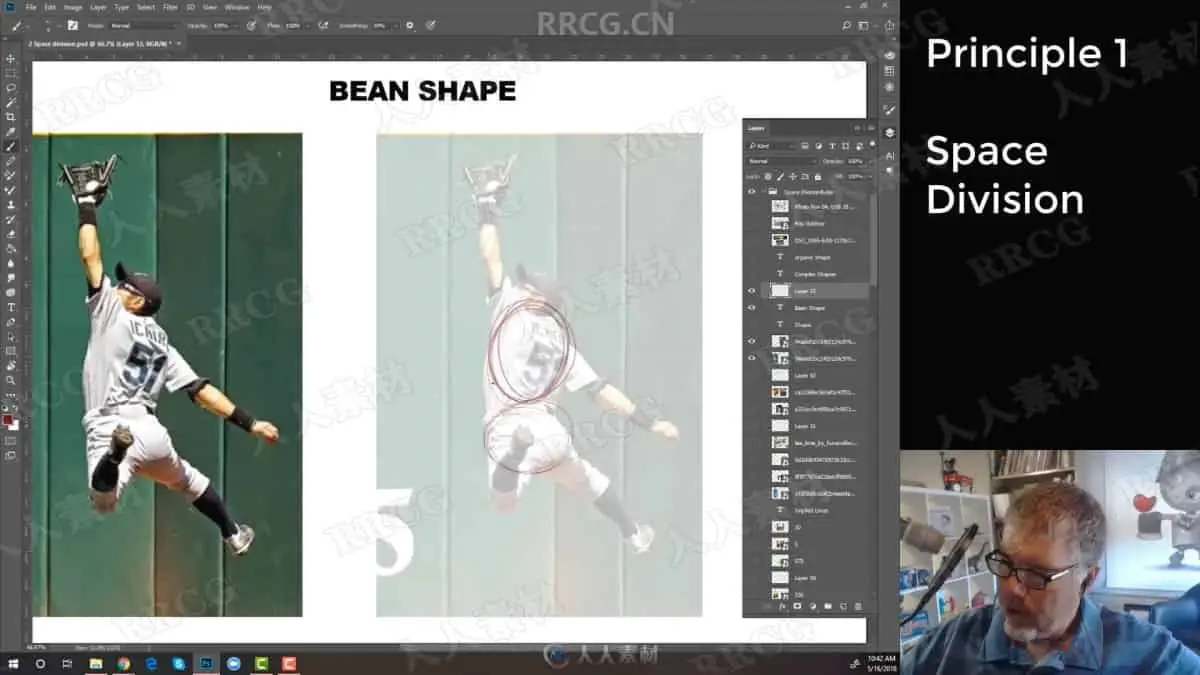
Task: Open the Filter menu
Action: (171, 6)
